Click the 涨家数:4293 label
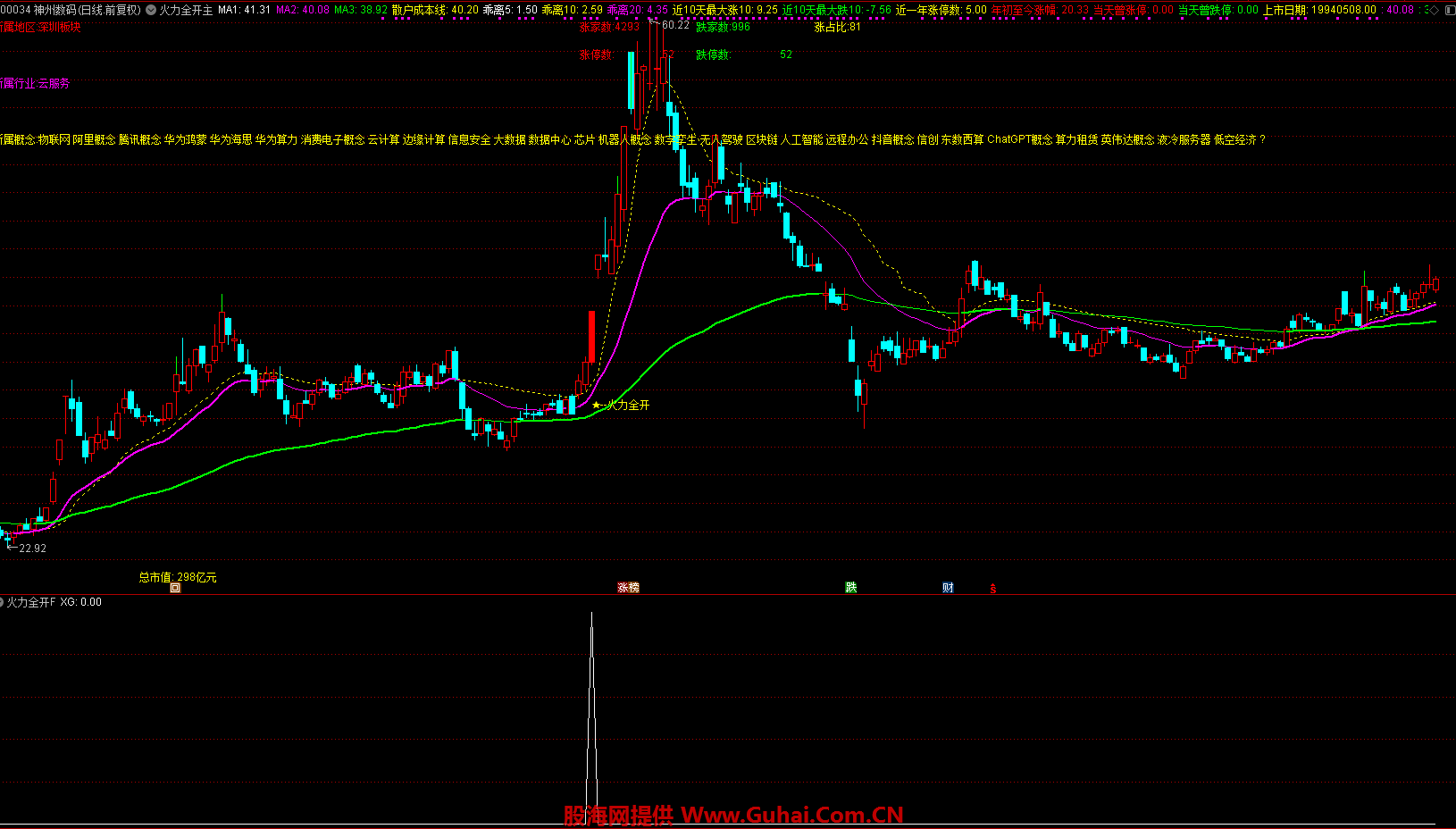Screen dimensions: 1456x829 (610, 27)
